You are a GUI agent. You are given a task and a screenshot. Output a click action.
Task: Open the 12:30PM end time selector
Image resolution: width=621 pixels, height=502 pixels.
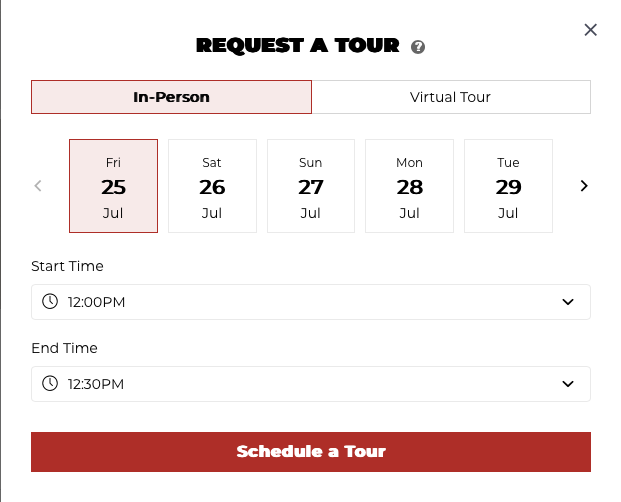coord(311,384)
